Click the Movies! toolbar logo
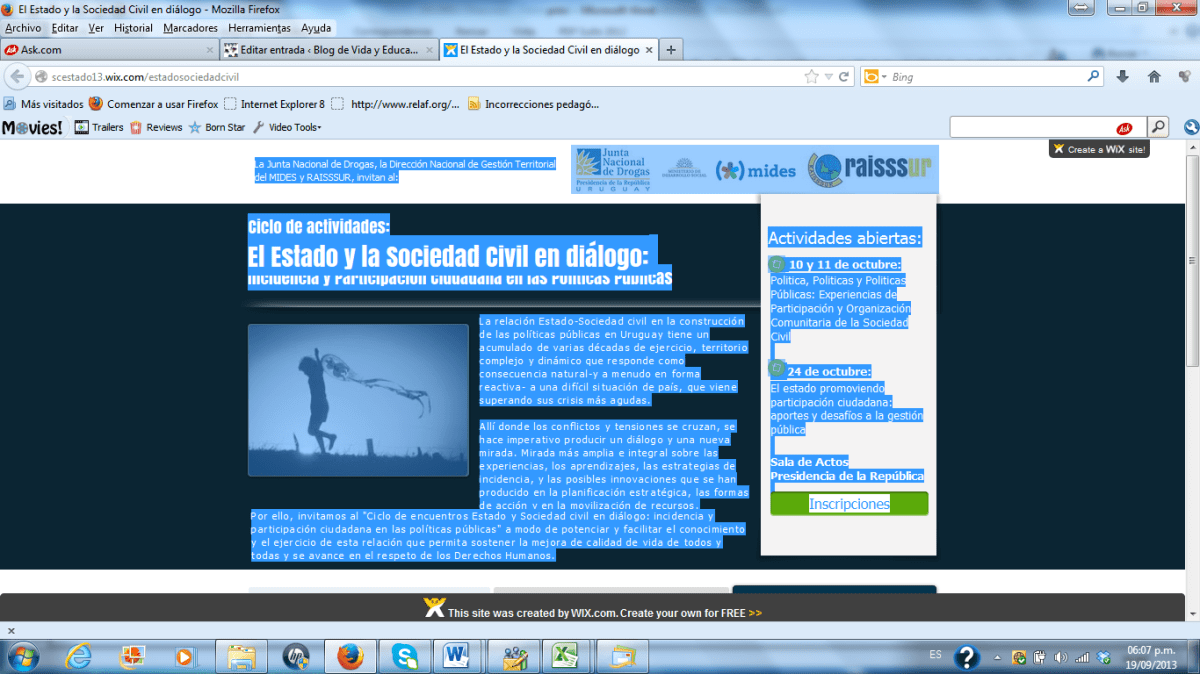Screen dimensions: 1200x674 [32, 127]
